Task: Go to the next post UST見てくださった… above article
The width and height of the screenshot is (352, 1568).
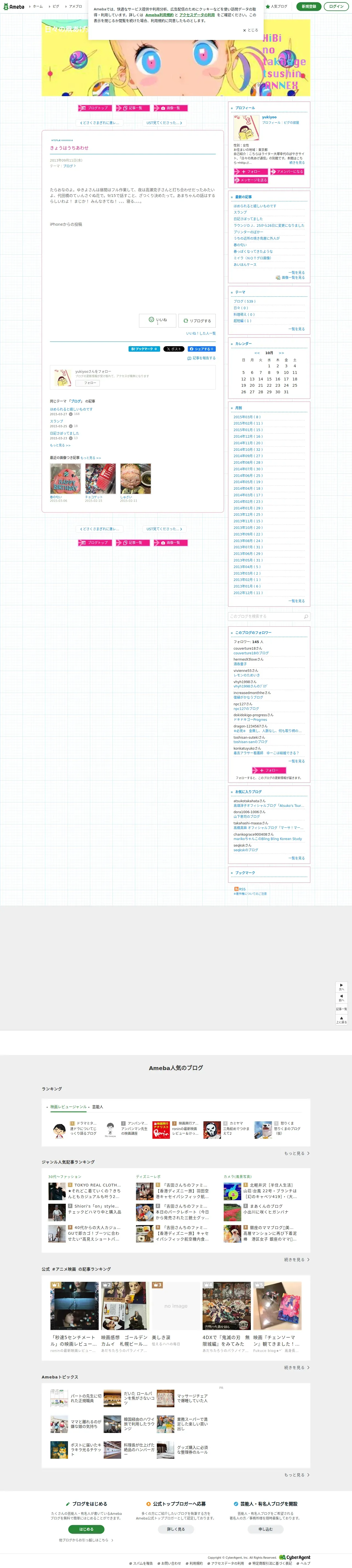Action: pyautogui.click(x=164, y=122)
